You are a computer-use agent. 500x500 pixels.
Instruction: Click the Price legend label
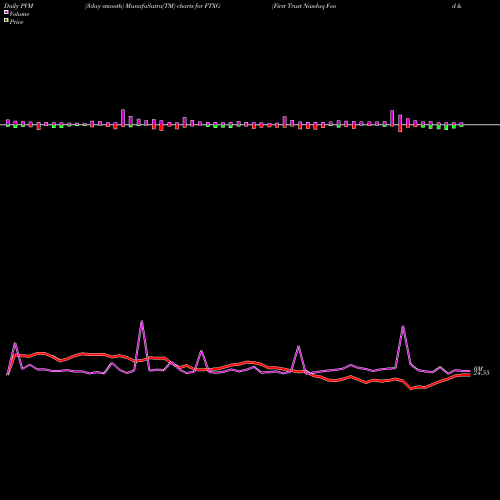[x=16, y=22]
